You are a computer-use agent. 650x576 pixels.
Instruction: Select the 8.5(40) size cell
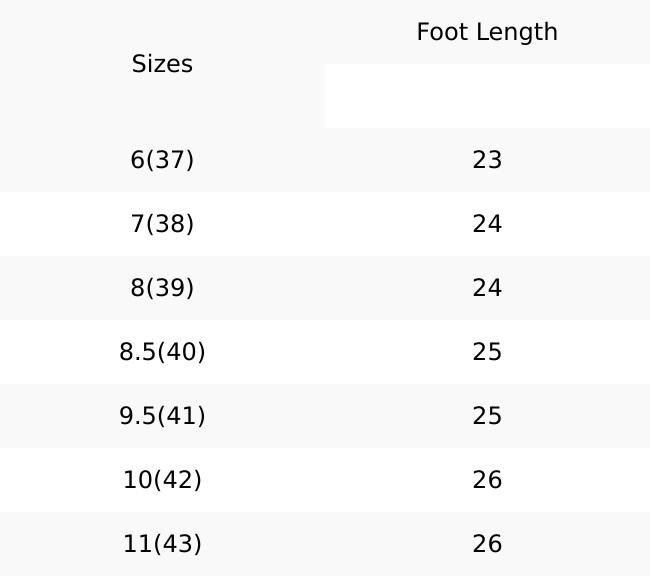click(x=162, y=352)
